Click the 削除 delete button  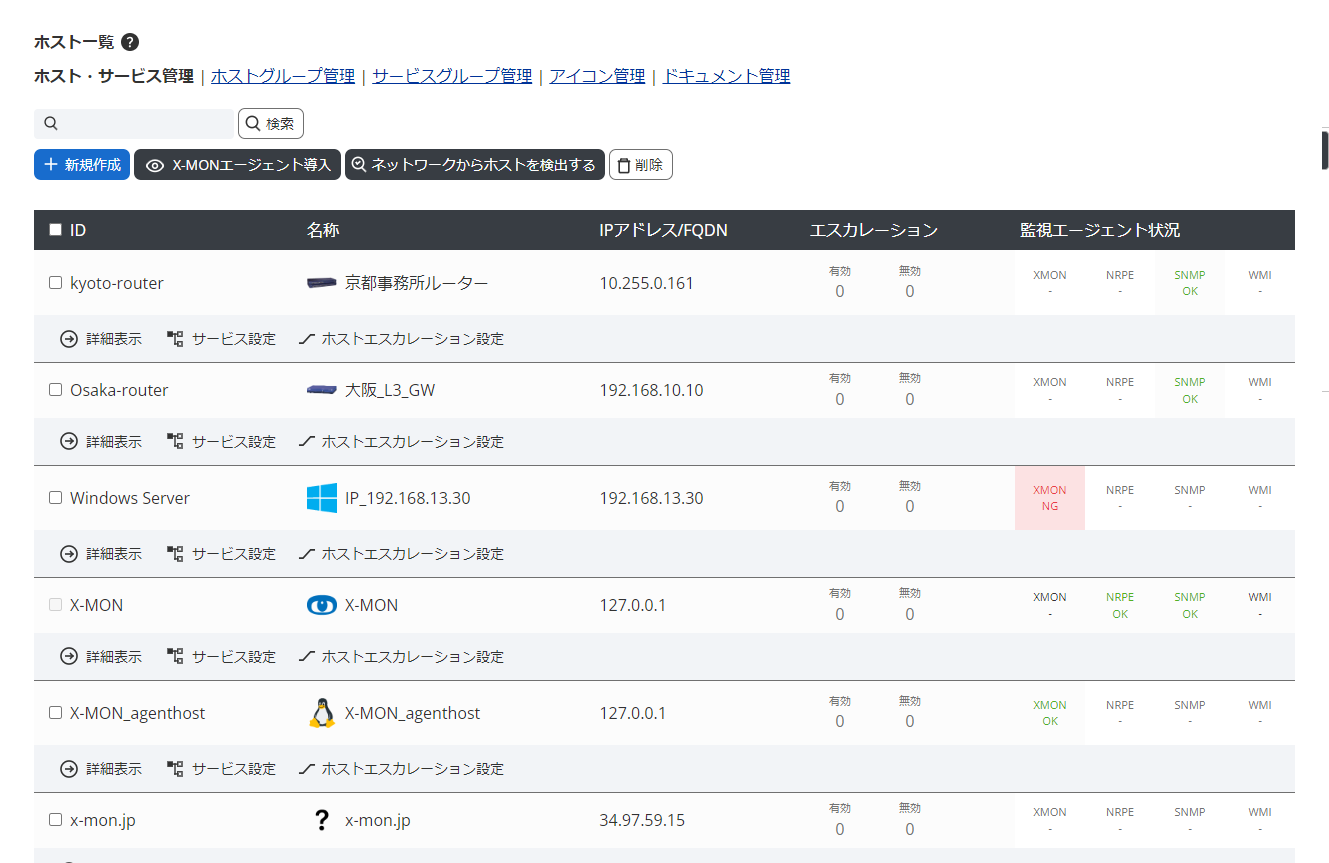pyautogui.click(x=641, y=165)
